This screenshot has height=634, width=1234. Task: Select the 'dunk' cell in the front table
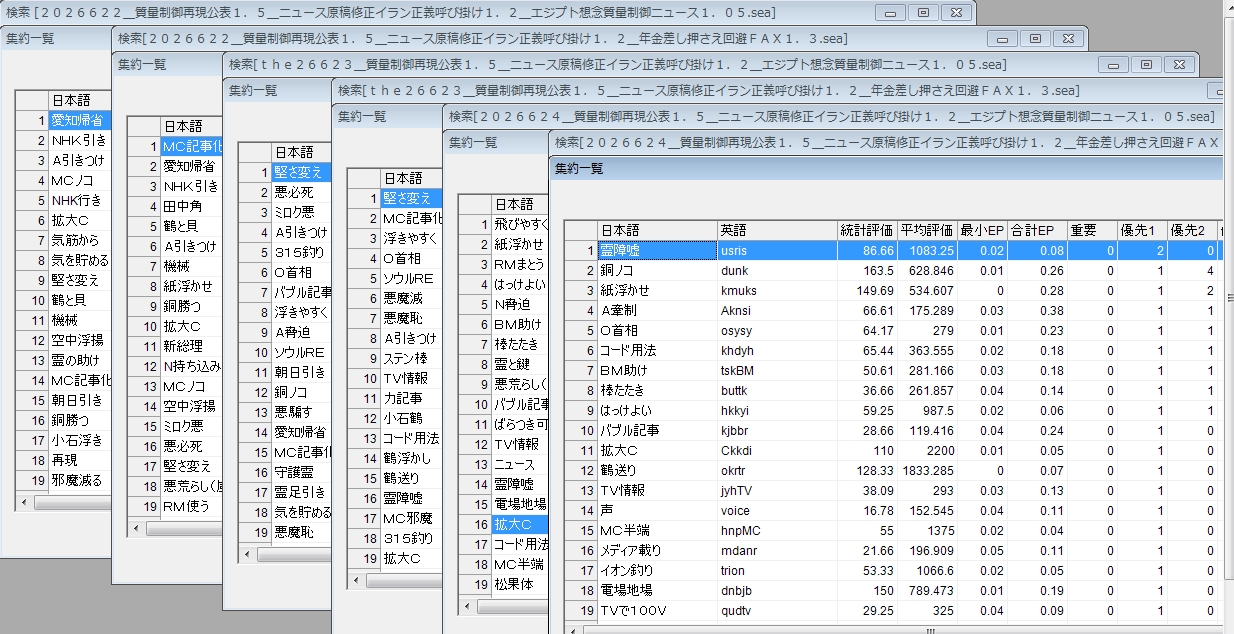[776, 271]
